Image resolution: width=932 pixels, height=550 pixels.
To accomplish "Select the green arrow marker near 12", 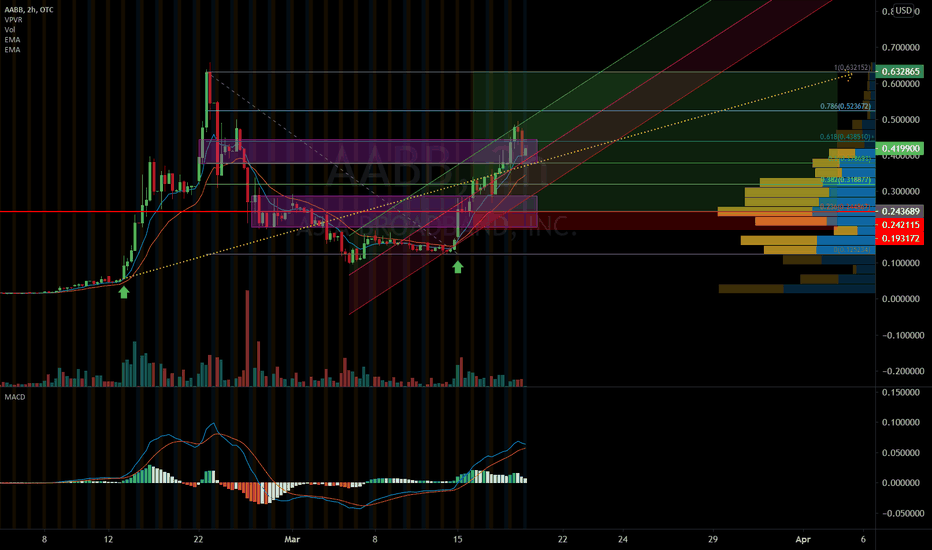I will (x=124, y=292).
